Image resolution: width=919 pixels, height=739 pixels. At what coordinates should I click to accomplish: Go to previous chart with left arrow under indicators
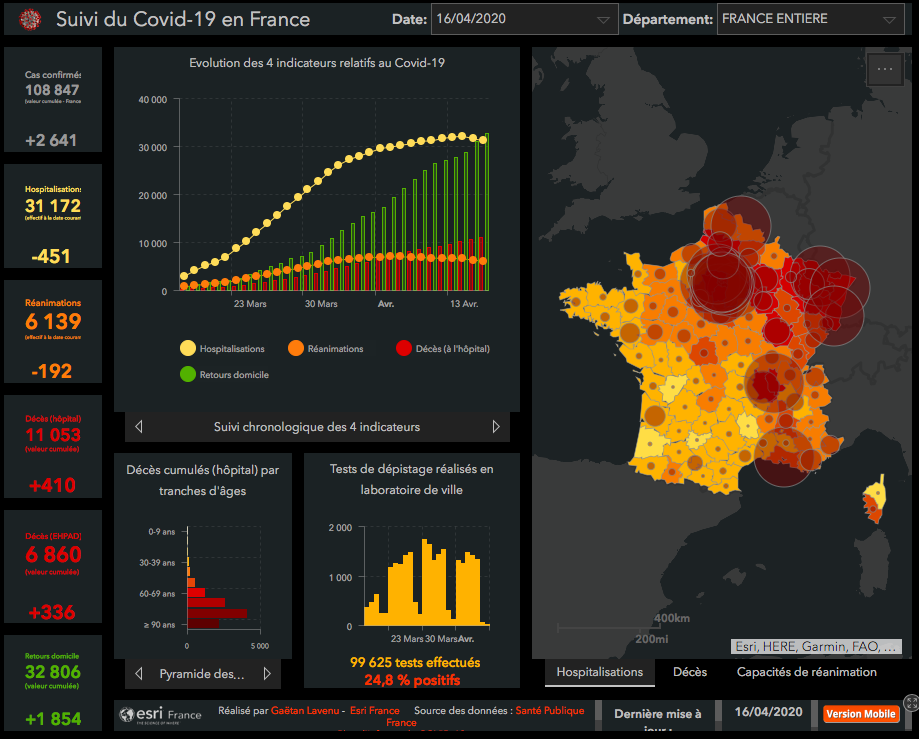[x=139, y=427]
